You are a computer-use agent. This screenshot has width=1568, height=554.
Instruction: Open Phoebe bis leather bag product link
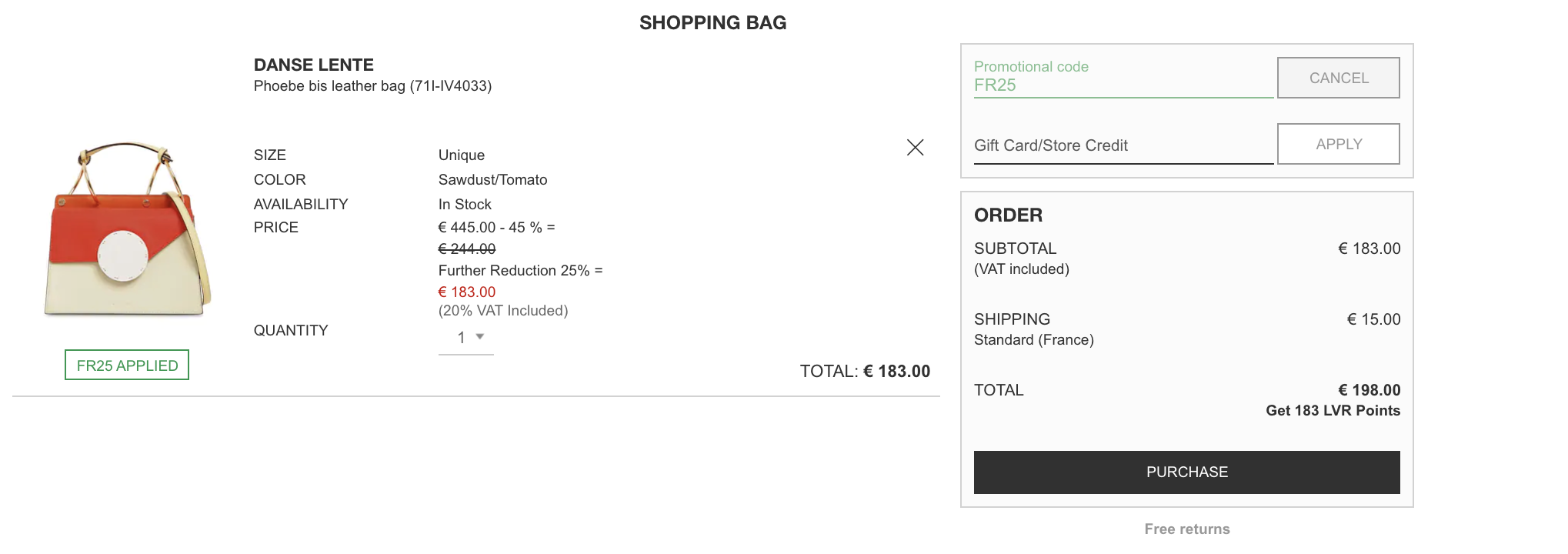[372, 86]
